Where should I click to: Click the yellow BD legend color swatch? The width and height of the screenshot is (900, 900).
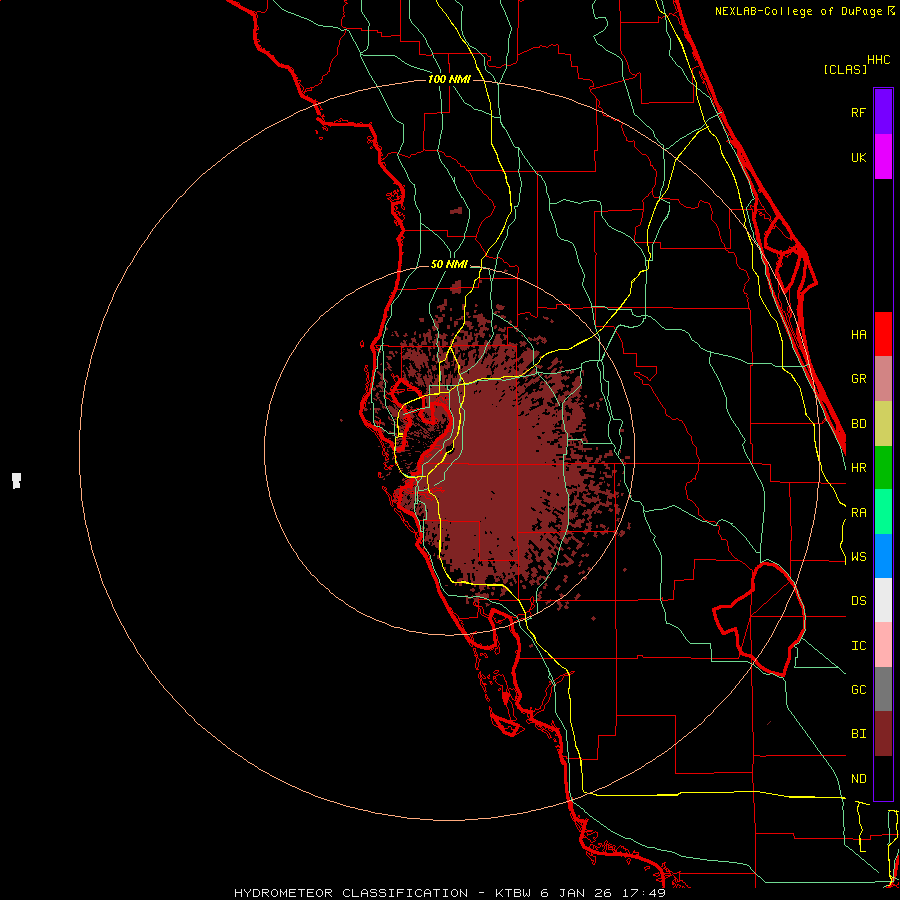click(x=883, y=424)
